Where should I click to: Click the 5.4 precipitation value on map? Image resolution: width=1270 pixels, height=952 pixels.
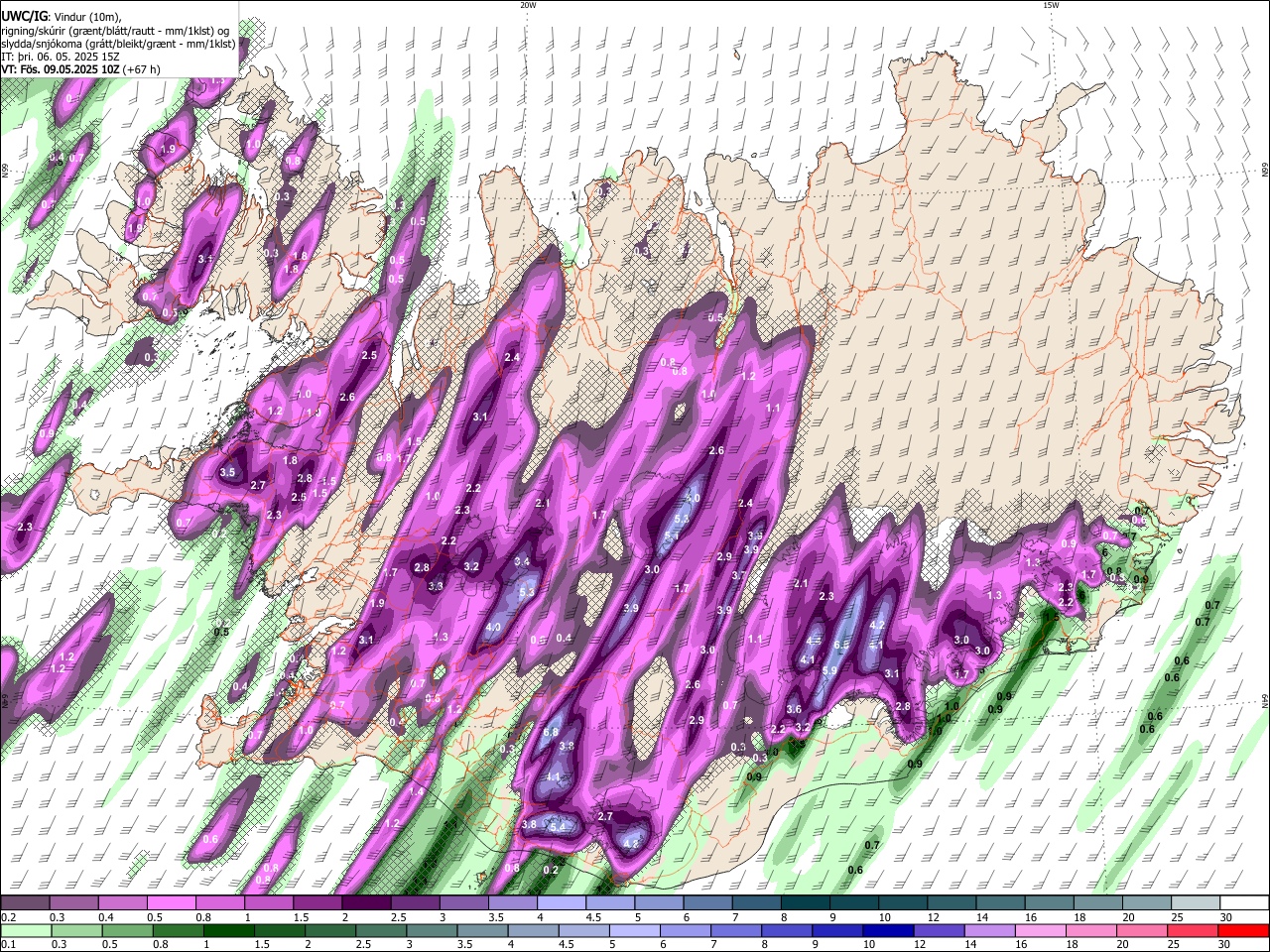coord(557,826)
